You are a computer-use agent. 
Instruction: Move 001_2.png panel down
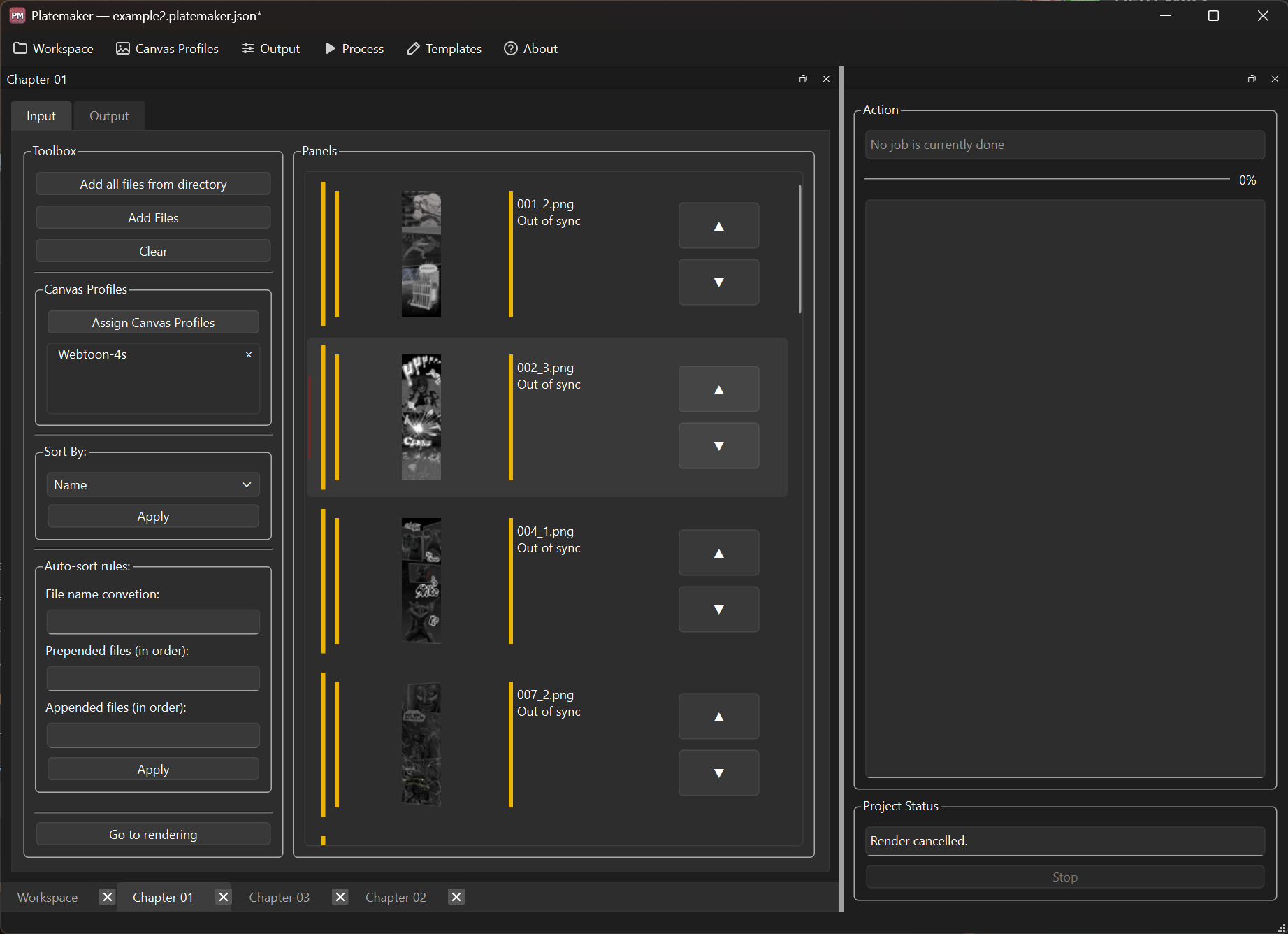tap(718, 282)
